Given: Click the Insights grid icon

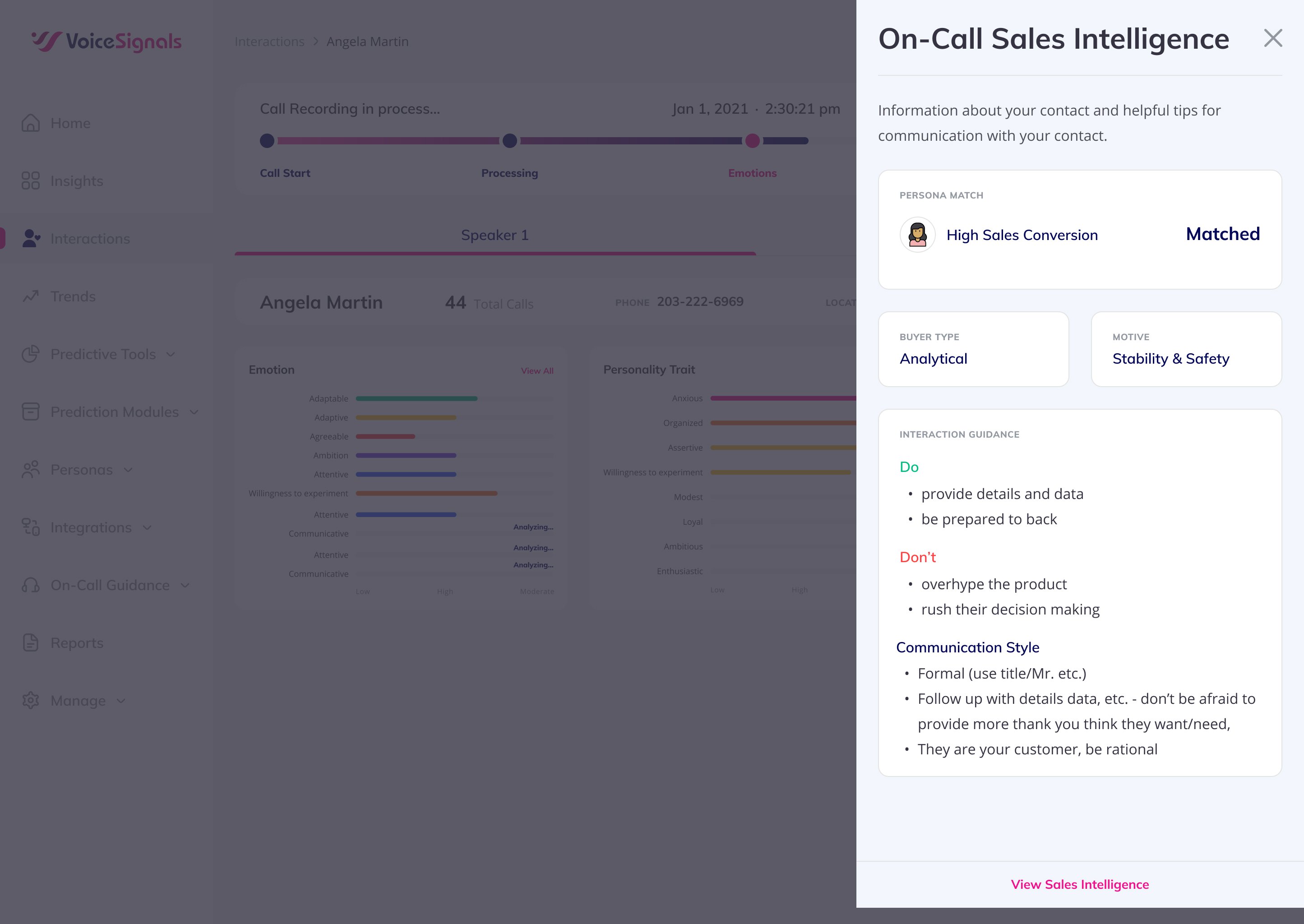Looking at the screenshot, I should coord(31,181).
